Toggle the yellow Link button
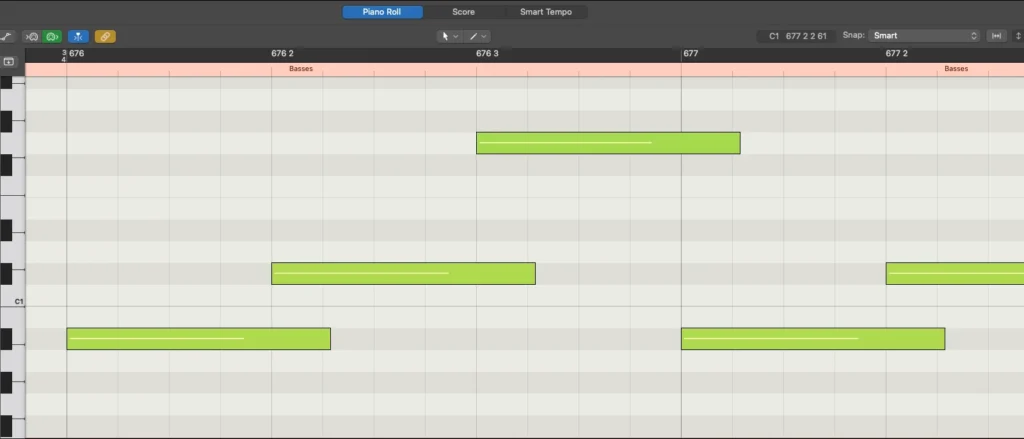This screenshot has height=439, width=1024. tap(105, 37)
